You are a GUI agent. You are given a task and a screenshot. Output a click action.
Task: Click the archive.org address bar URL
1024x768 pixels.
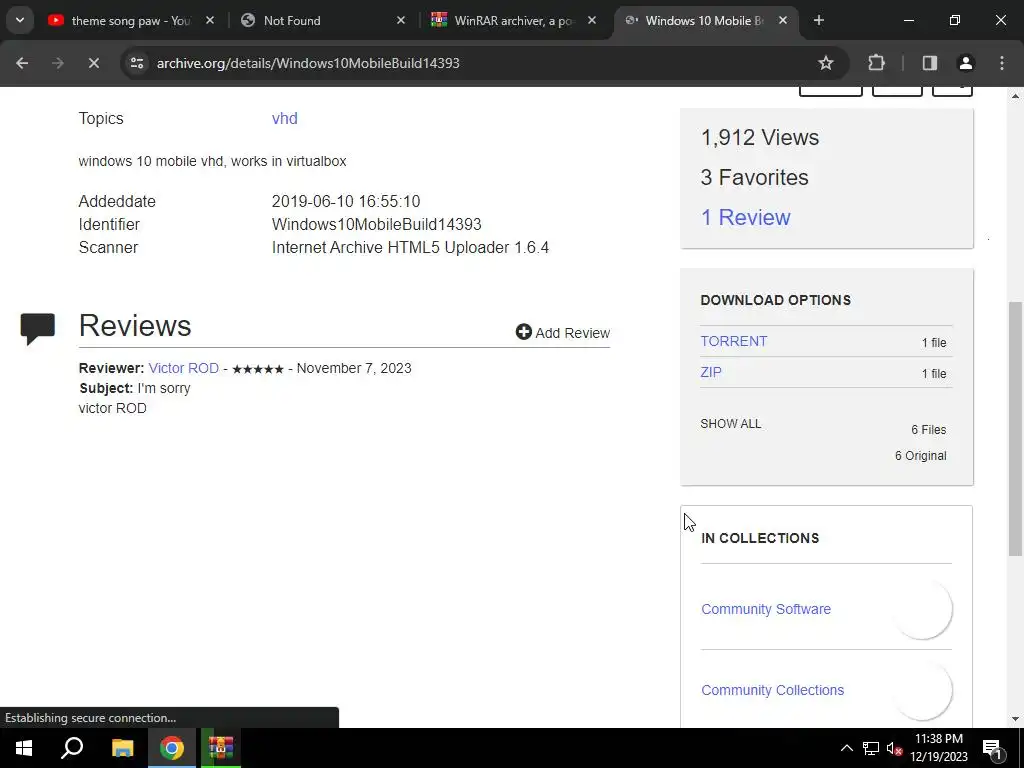pos(308,63)
